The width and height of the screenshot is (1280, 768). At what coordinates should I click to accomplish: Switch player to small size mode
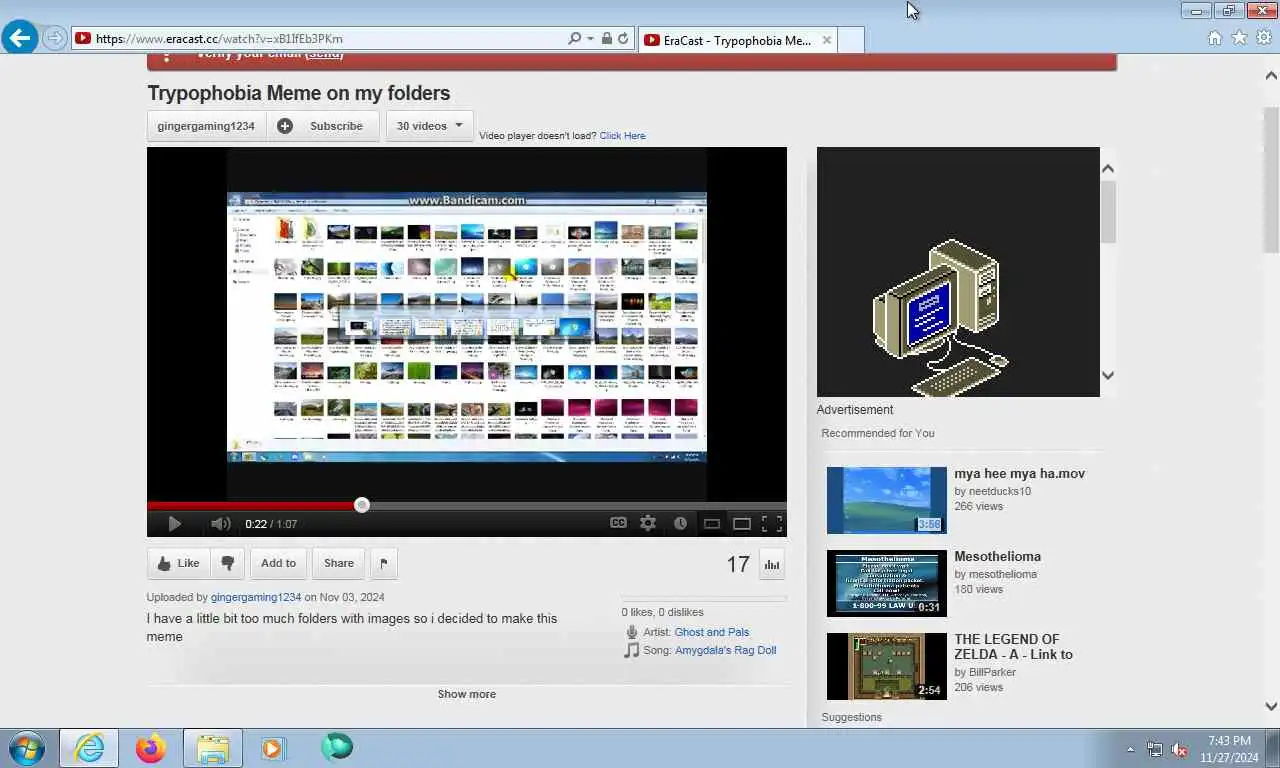[712, 523]
